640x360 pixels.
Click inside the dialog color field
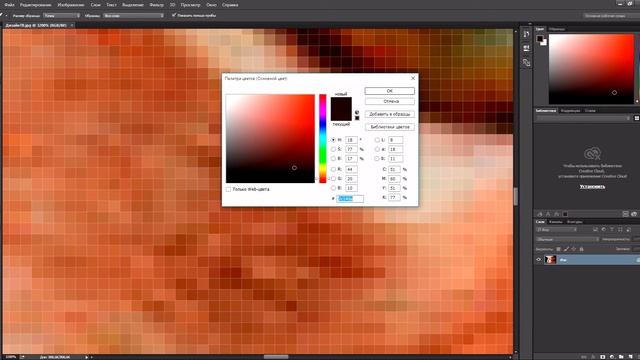pos(270,138)
